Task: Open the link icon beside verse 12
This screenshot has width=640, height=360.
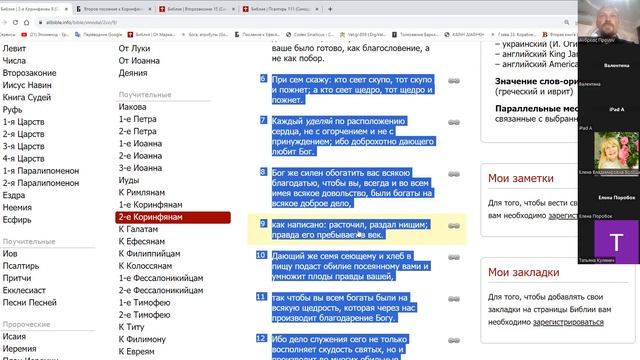Action: pyautogui.click(x=454, y=340)
